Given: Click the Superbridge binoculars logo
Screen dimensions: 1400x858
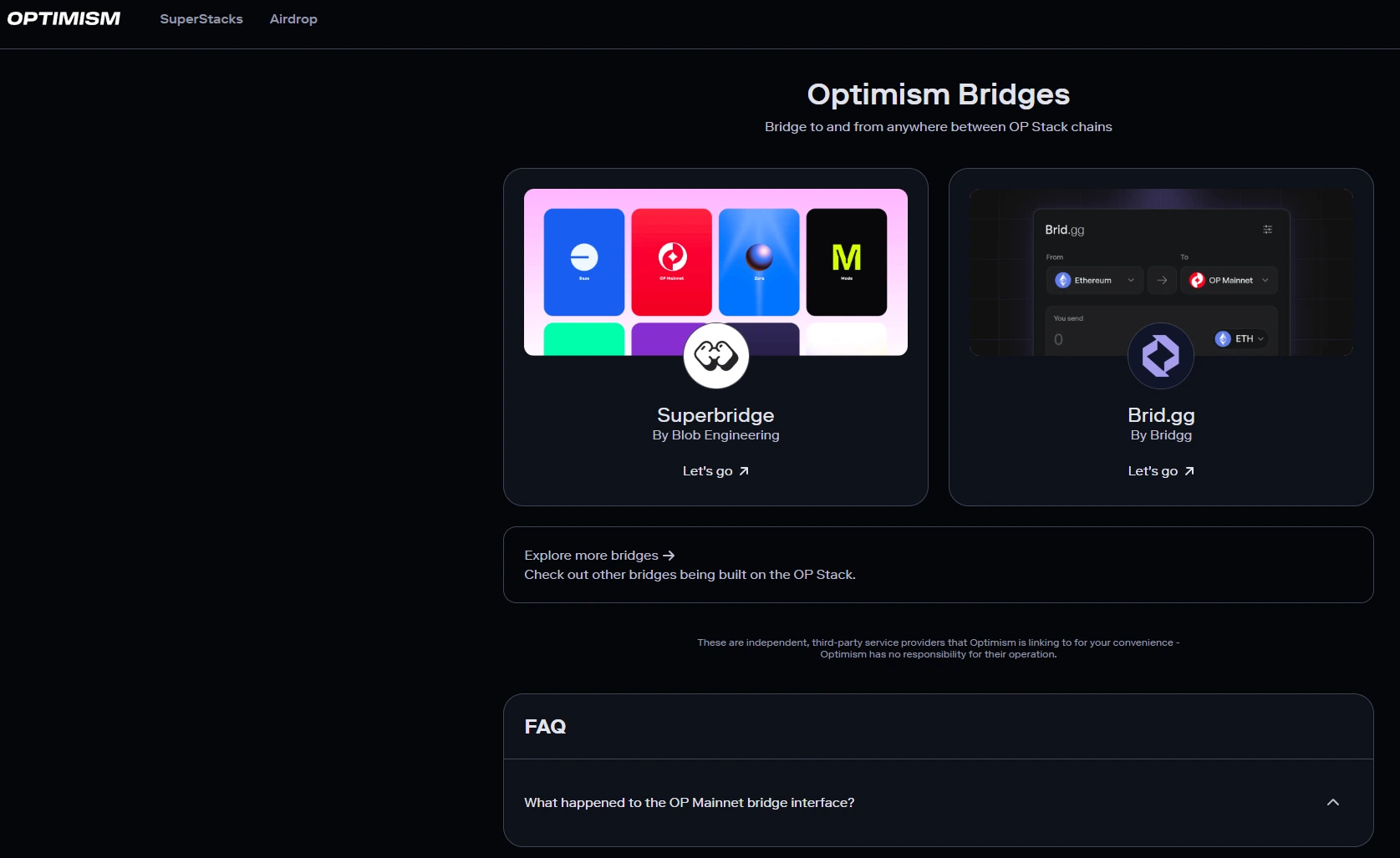Looking at the screenshot, I should click(715, 356).
